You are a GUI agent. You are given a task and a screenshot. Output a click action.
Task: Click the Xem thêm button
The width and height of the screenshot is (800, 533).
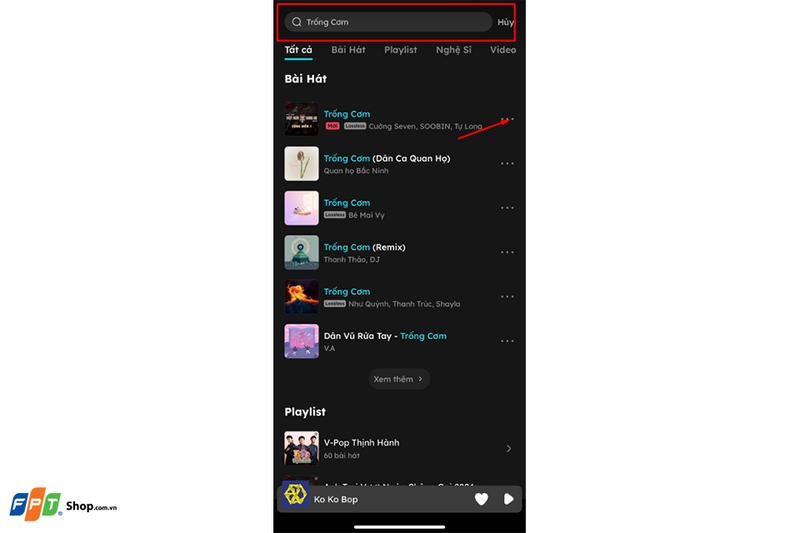click(x=399, y=379)
